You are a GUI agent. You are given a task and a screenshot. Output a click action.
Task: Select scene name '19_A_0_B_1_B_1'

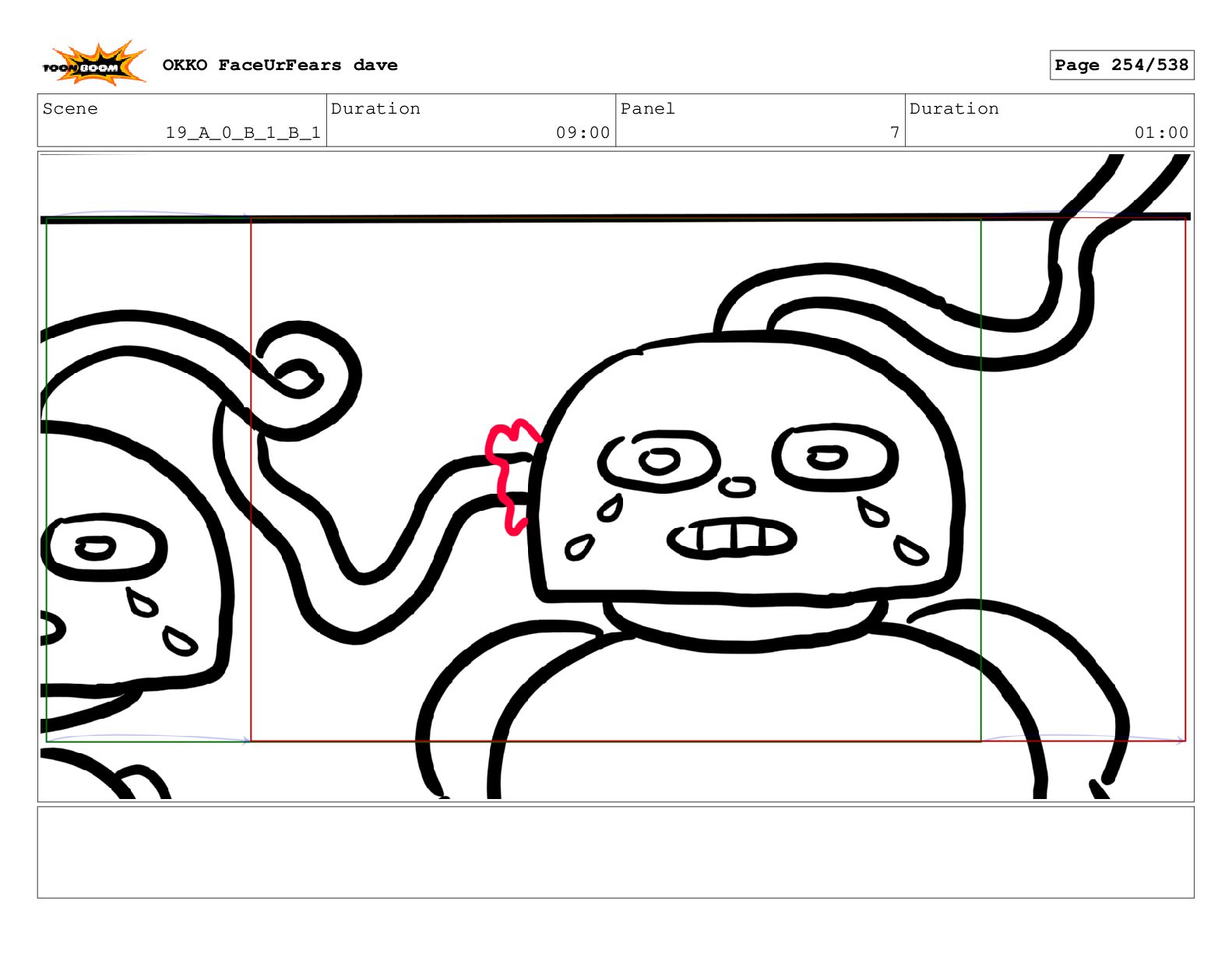[243, 133]
